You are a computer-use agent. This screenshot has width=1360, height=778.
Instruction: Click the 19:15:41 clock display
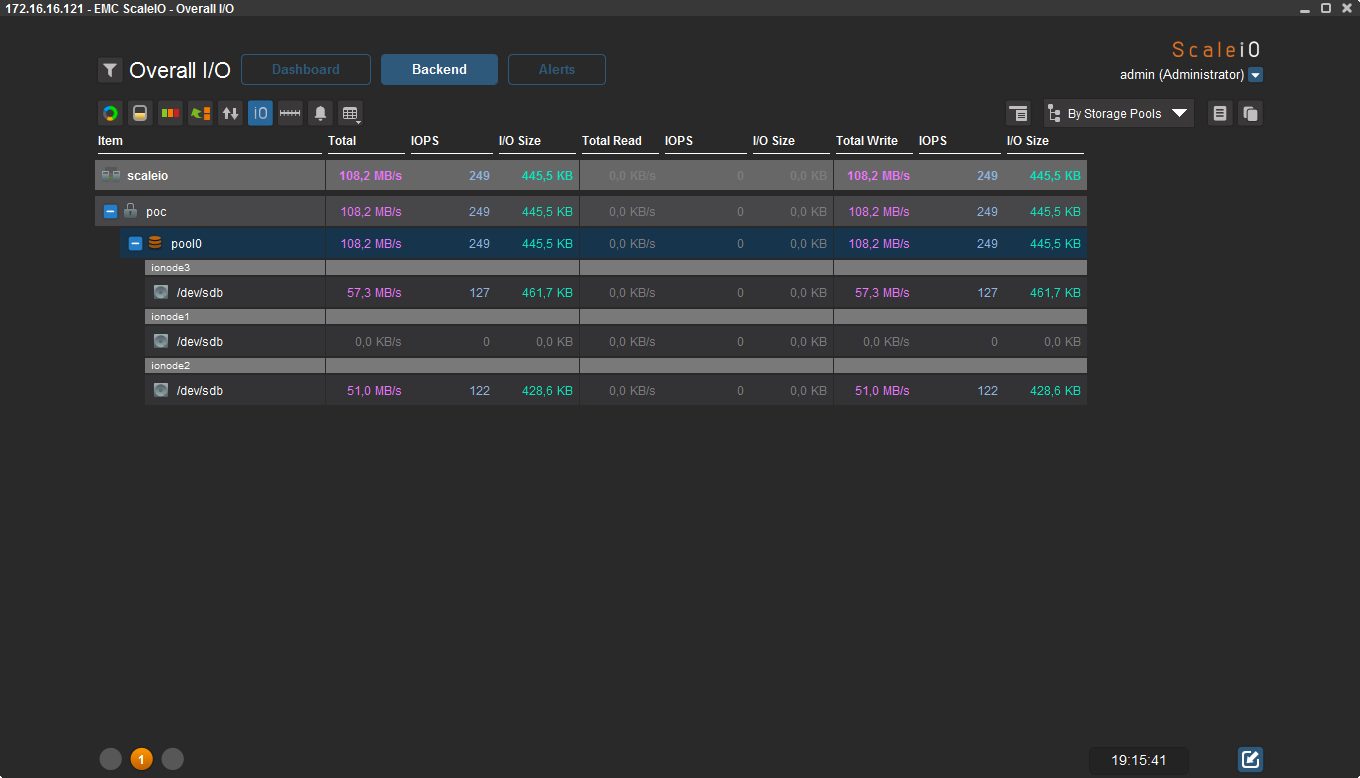pyautogui.click(x=1139, y=760)
